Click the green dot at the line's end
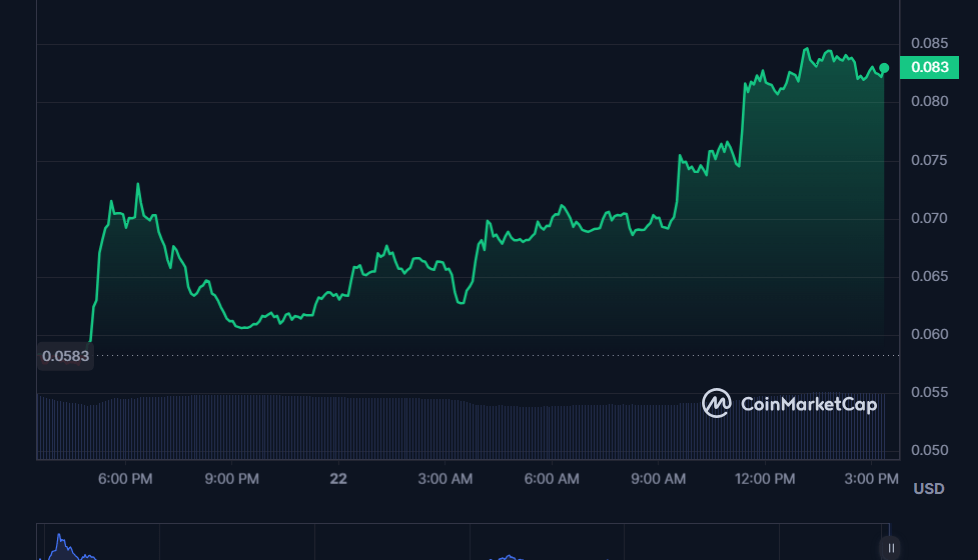Screen dimensions: 978x560 pos(884,68)
